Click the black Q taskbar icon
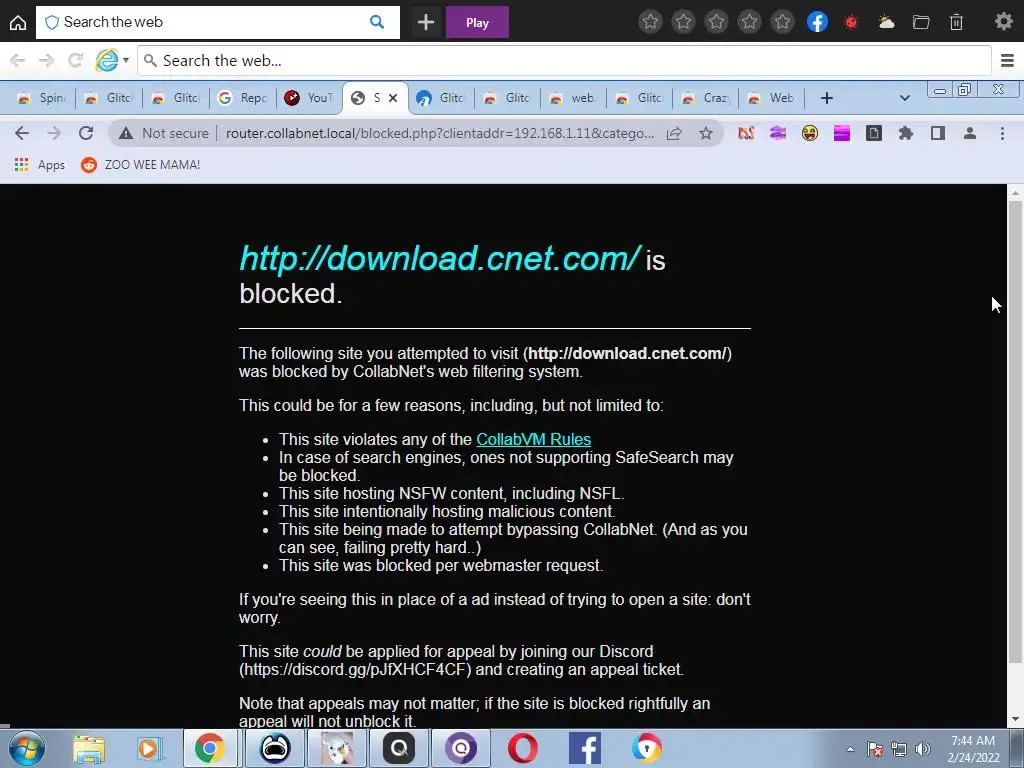 click(x=398, y=749)
